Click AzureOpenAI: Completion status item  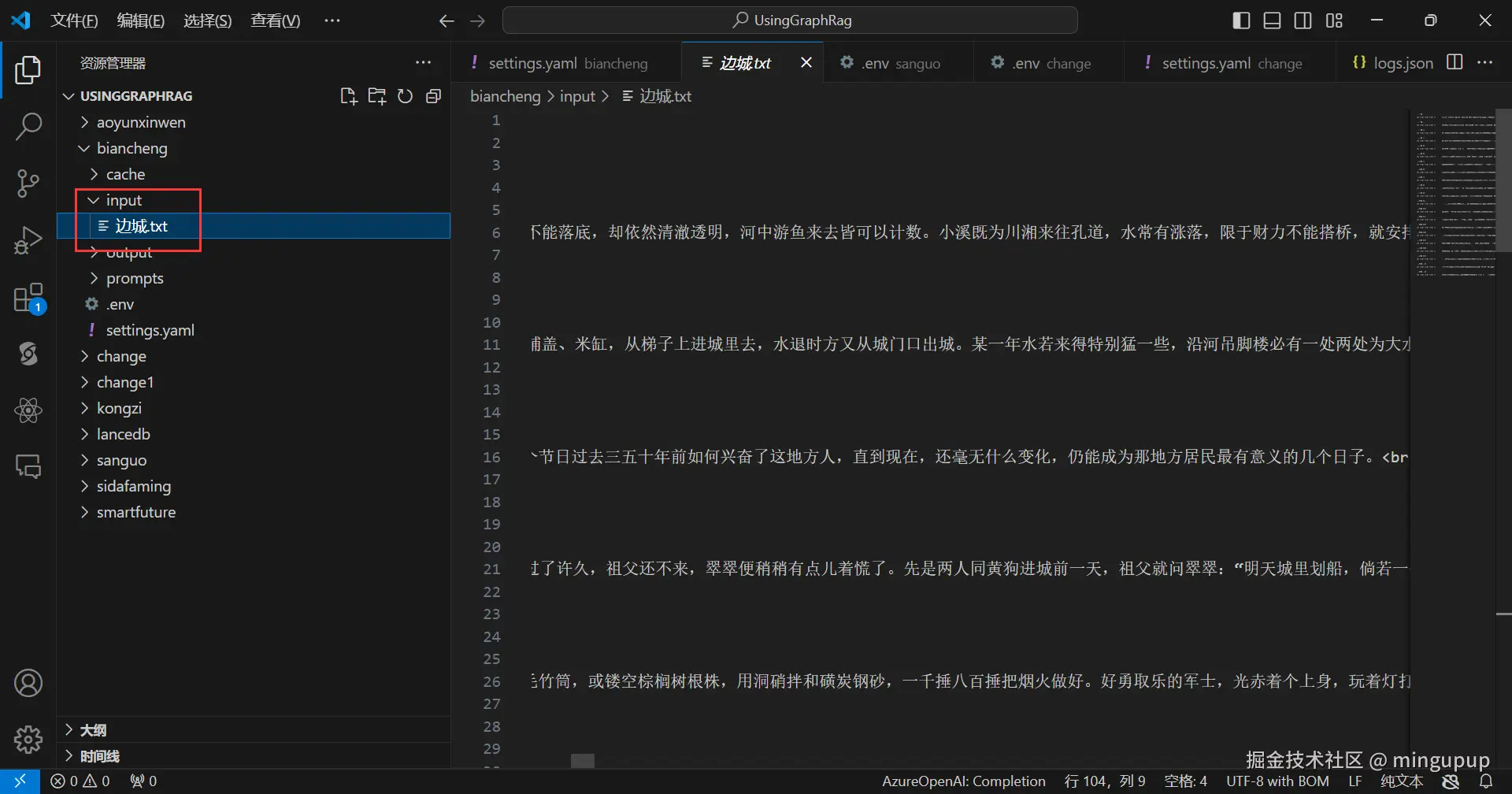pos(964,781)
